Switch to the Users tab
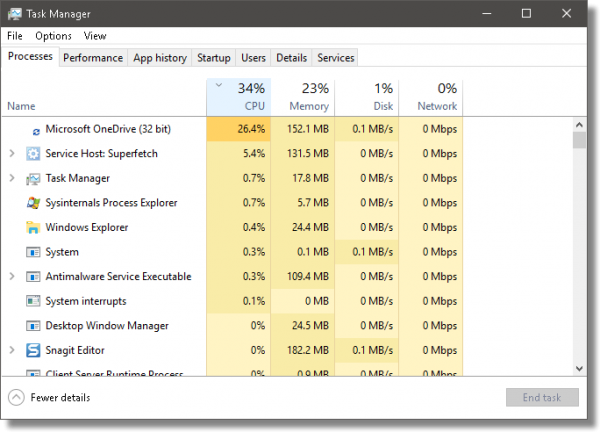Image resolution: width=600 pixels, height=432 pixels. (253, 58)
